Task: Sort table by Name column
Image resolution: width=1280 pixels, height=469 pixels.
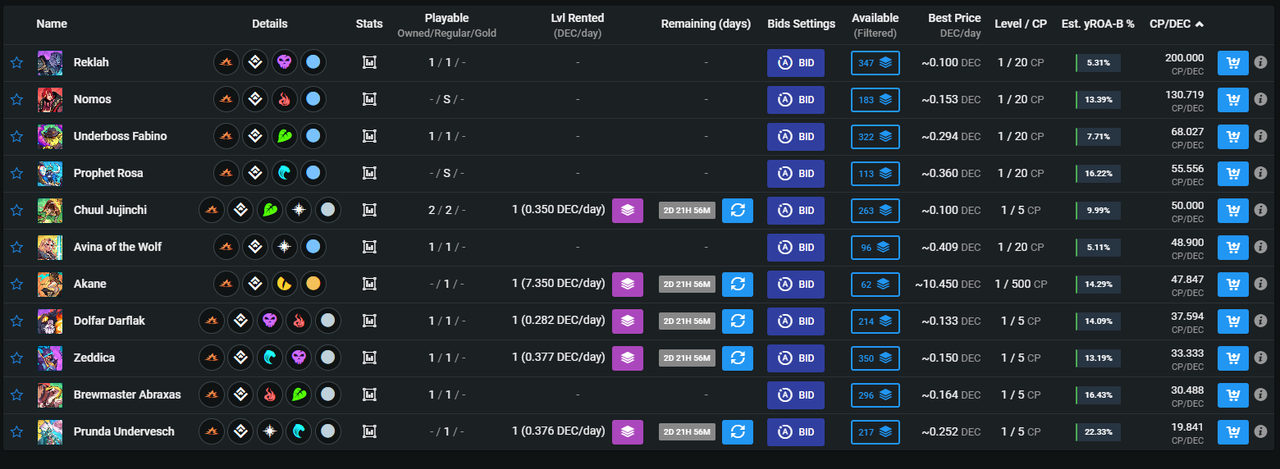Action: click(51, 24)
